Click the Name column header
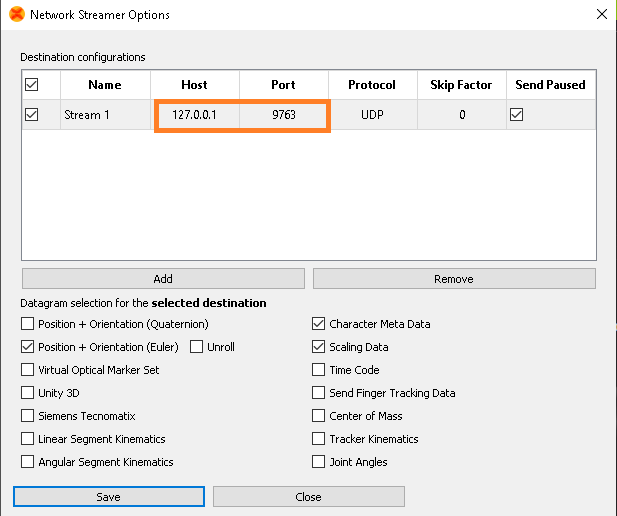The image size is (617, 516). (105, 85)
